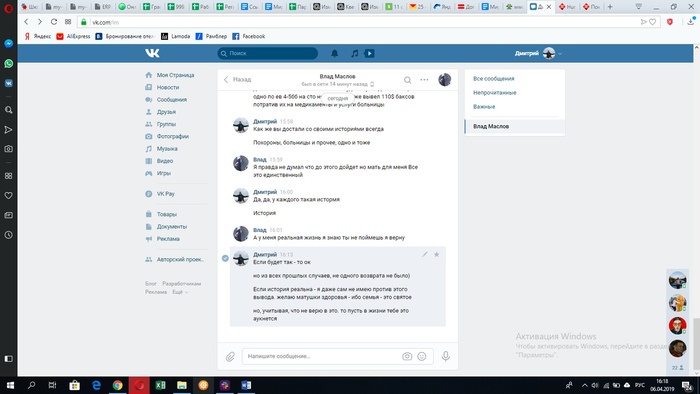Show Все сообщения filter
Screen dimensions: 700x394
493,79
